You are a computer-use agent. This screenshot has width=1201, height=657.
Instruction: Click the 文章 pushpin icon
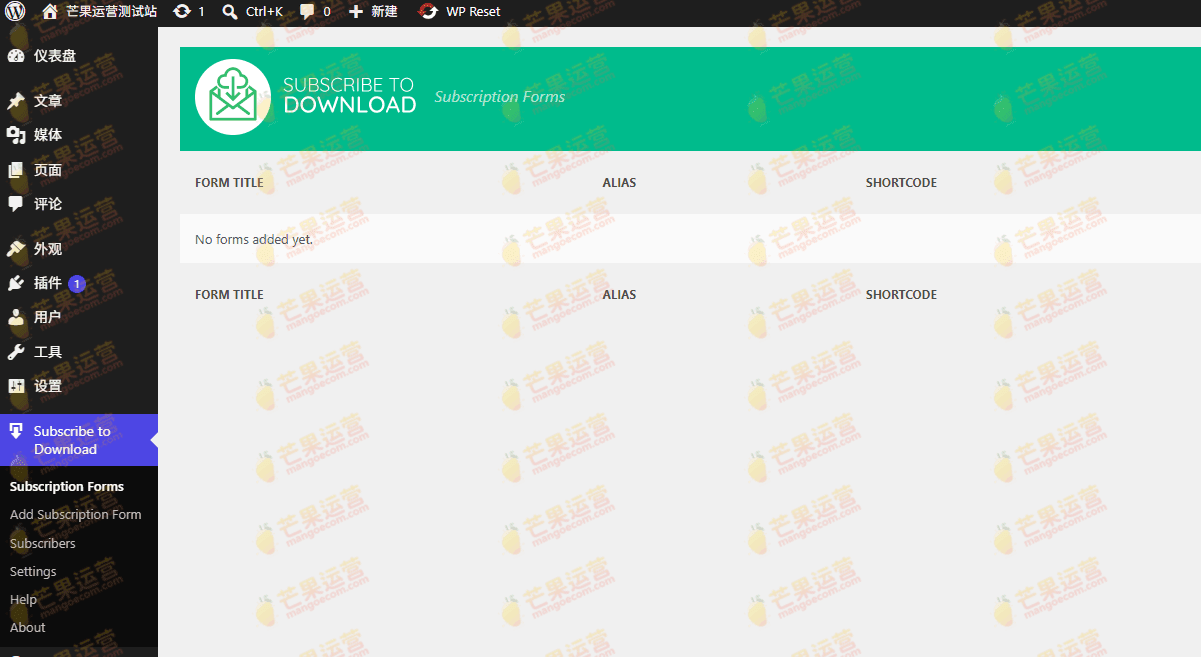point(16,101)
